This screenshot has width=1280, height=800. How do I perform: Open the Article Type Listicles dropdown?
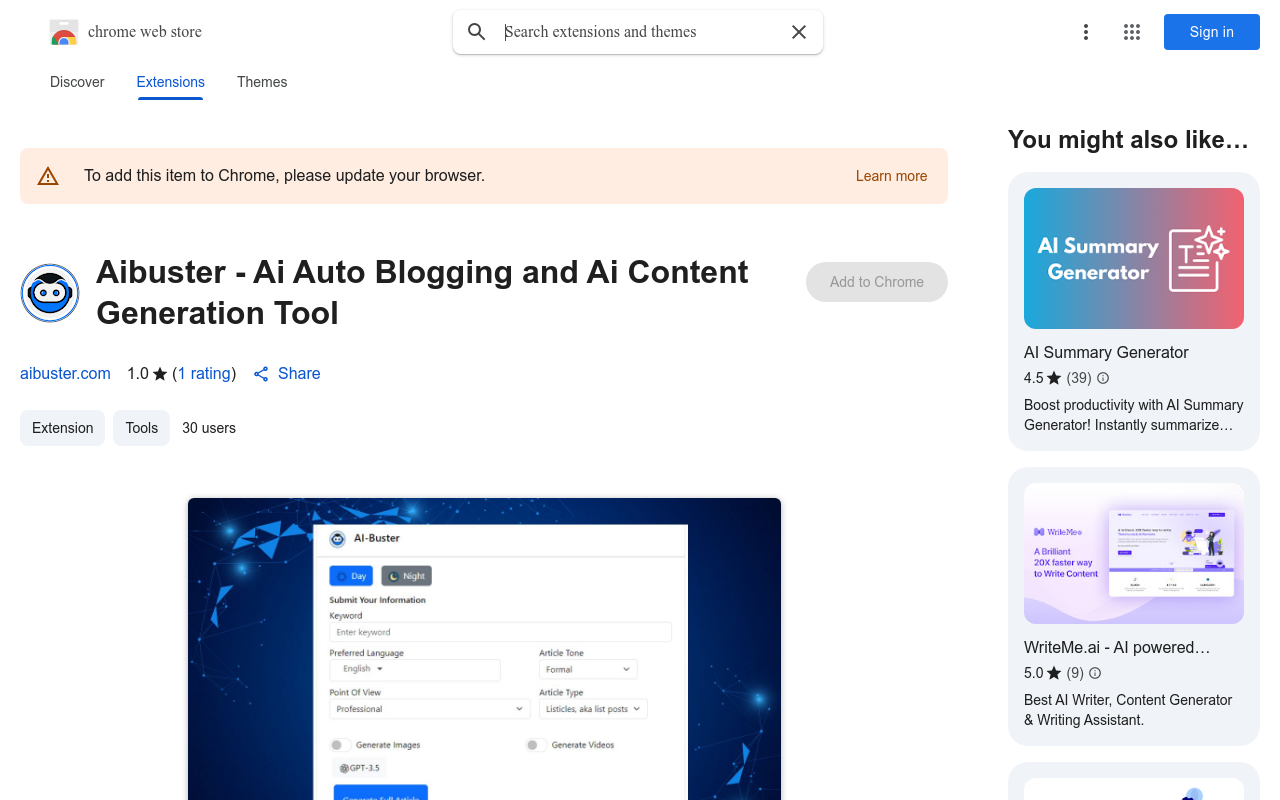[593, 709]
